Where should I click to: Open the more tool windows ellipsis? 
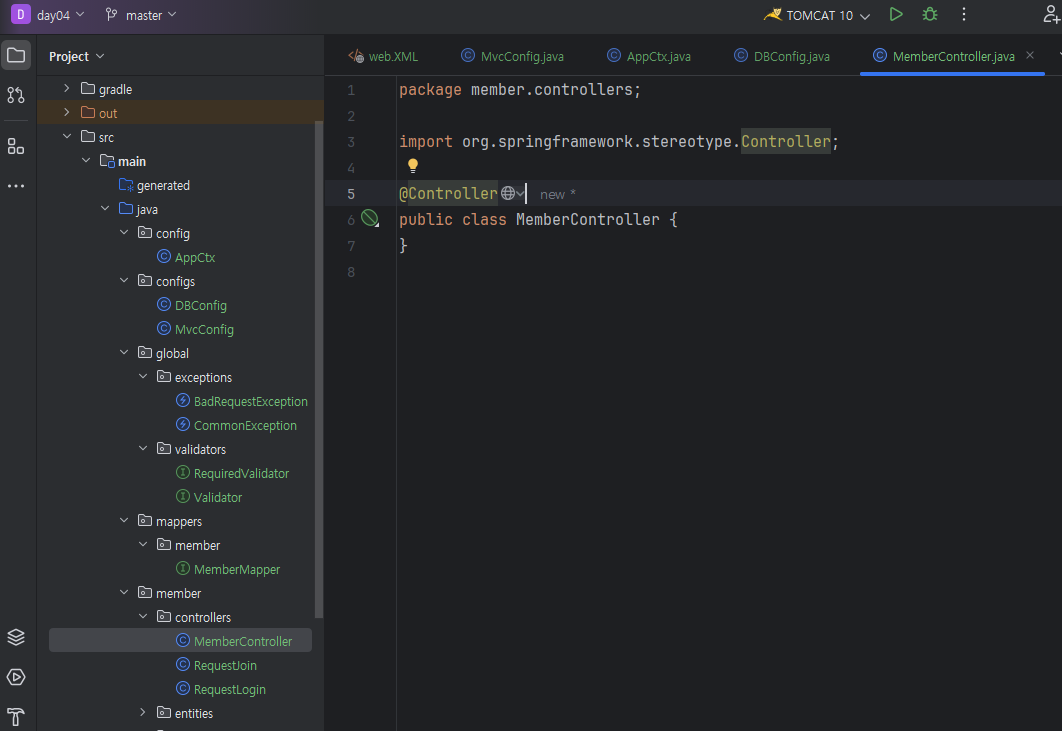(x=16, y=186)
